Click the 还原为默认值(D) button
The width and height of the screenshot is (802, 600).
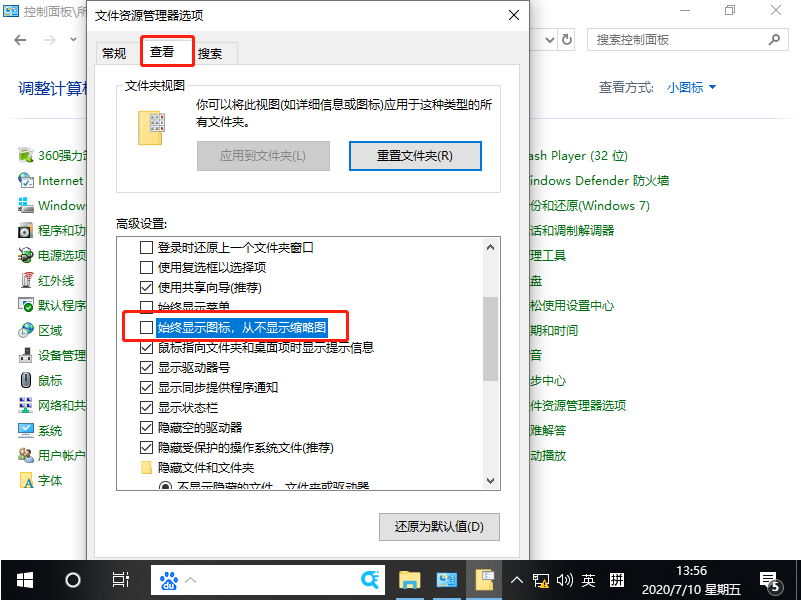click(439, 527)
